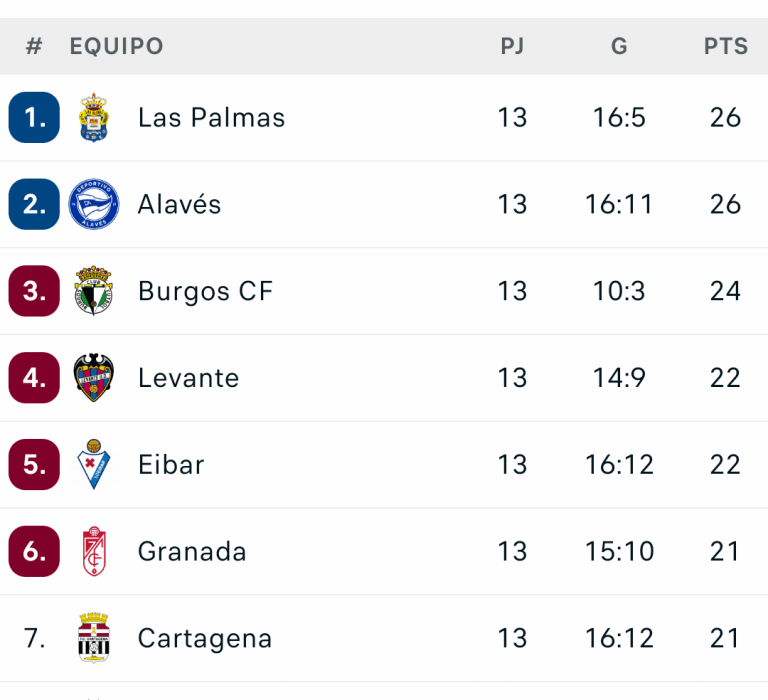Click the Granada club crest
This screenshot has height=700, width=768.
click(x=93, y=552)
